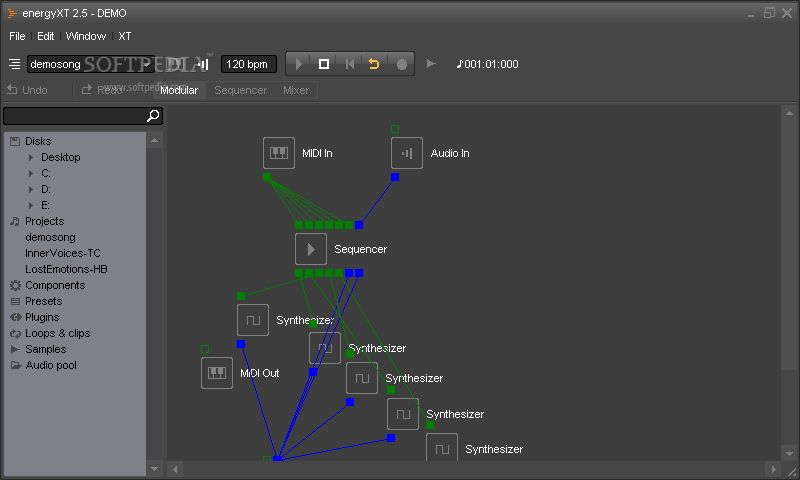Select Components with the gear icon

55,285
